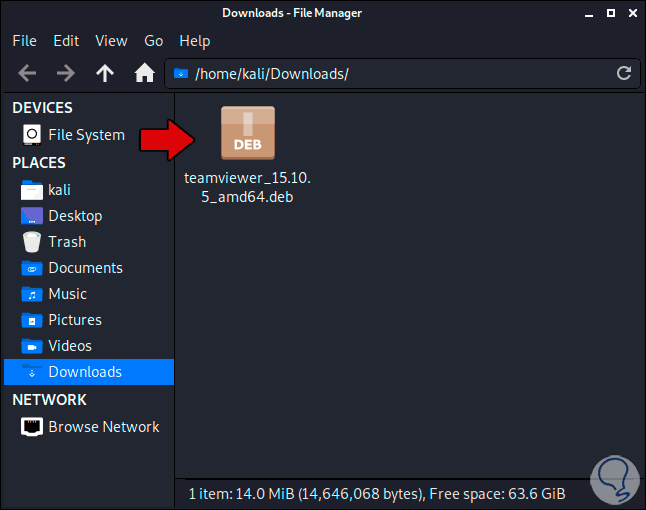Click the Browse Network icon
Screen dimensions: 646x510
pyautogui.click(x=32, y=427)
